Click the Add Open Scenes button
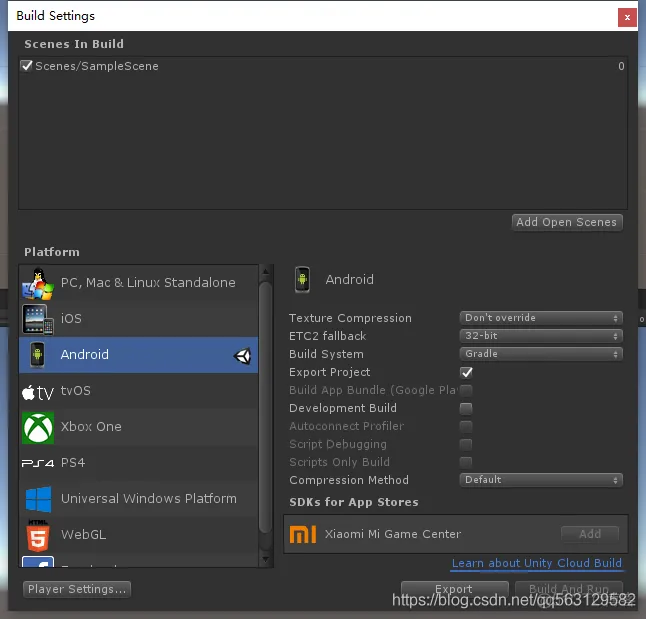The width and height of the screenshot is (646, 619). [567, 223]
